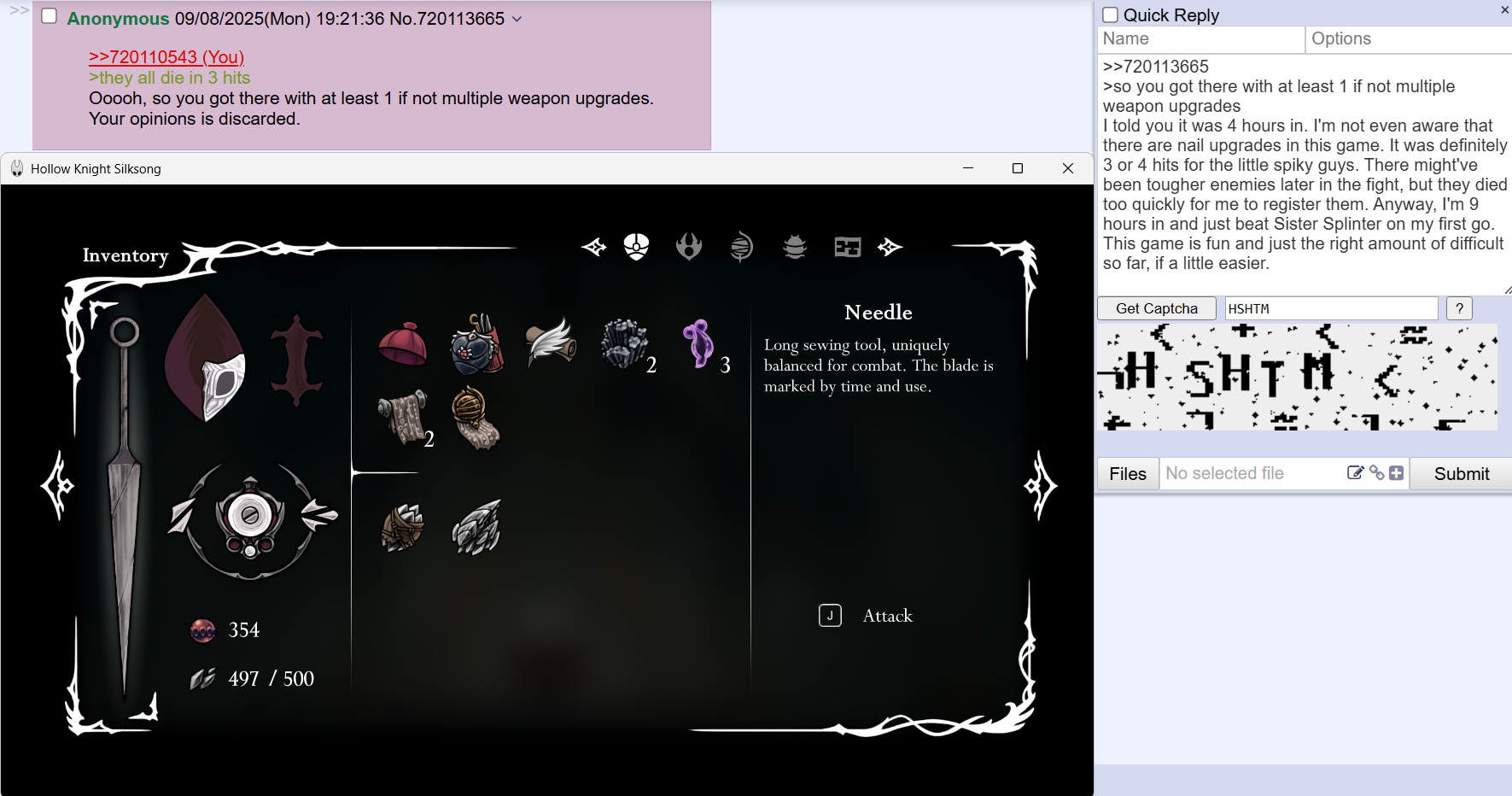Click the plus icon beside file field

[1397, 473]
